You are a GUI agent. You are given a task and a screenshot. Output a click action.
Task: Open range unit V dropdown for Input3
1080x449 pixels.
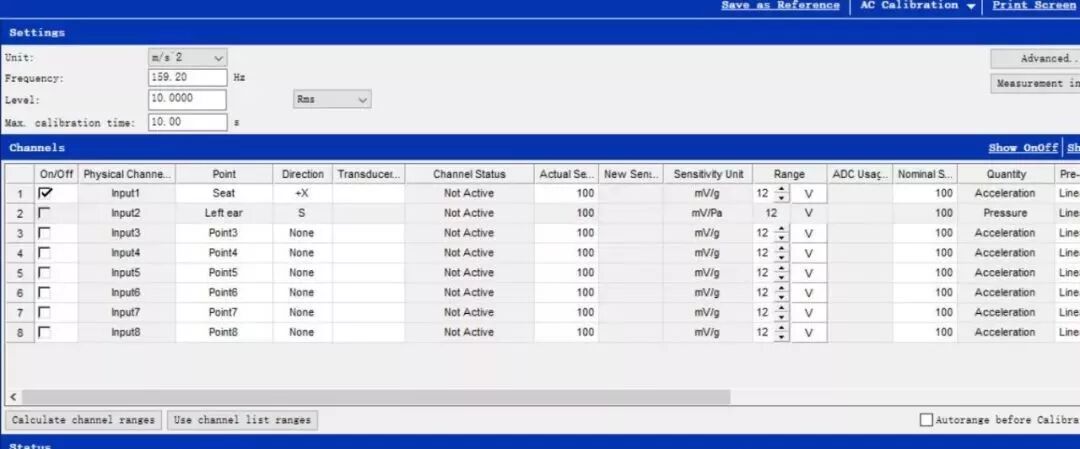[x=809, y=233]
